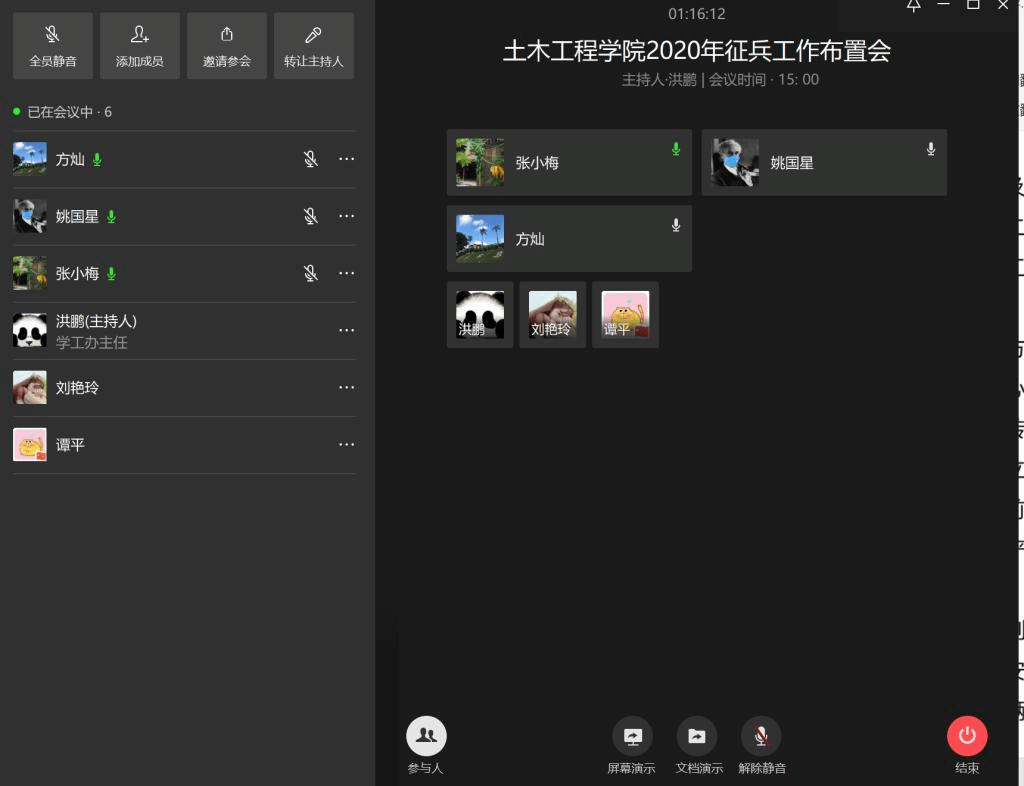The image size is (1024, 786).
Task: Open 添加成员 to add a member
Action: 140,46
